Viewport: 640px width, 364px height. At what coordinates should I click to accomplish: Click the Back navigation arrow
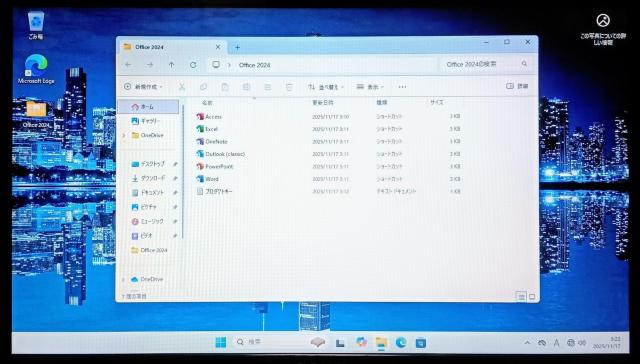click(x=128, y=65)
